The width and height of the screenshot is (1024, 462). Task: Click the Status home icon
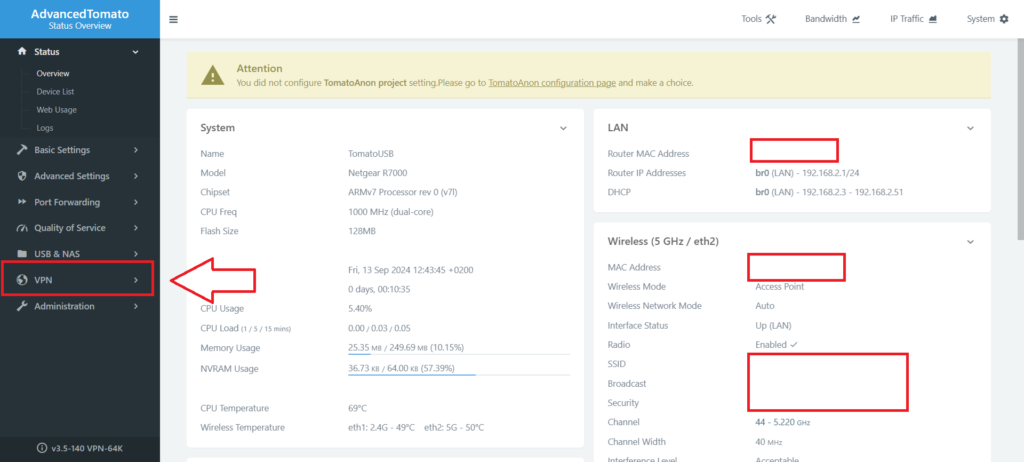click(x=22, y=52)
